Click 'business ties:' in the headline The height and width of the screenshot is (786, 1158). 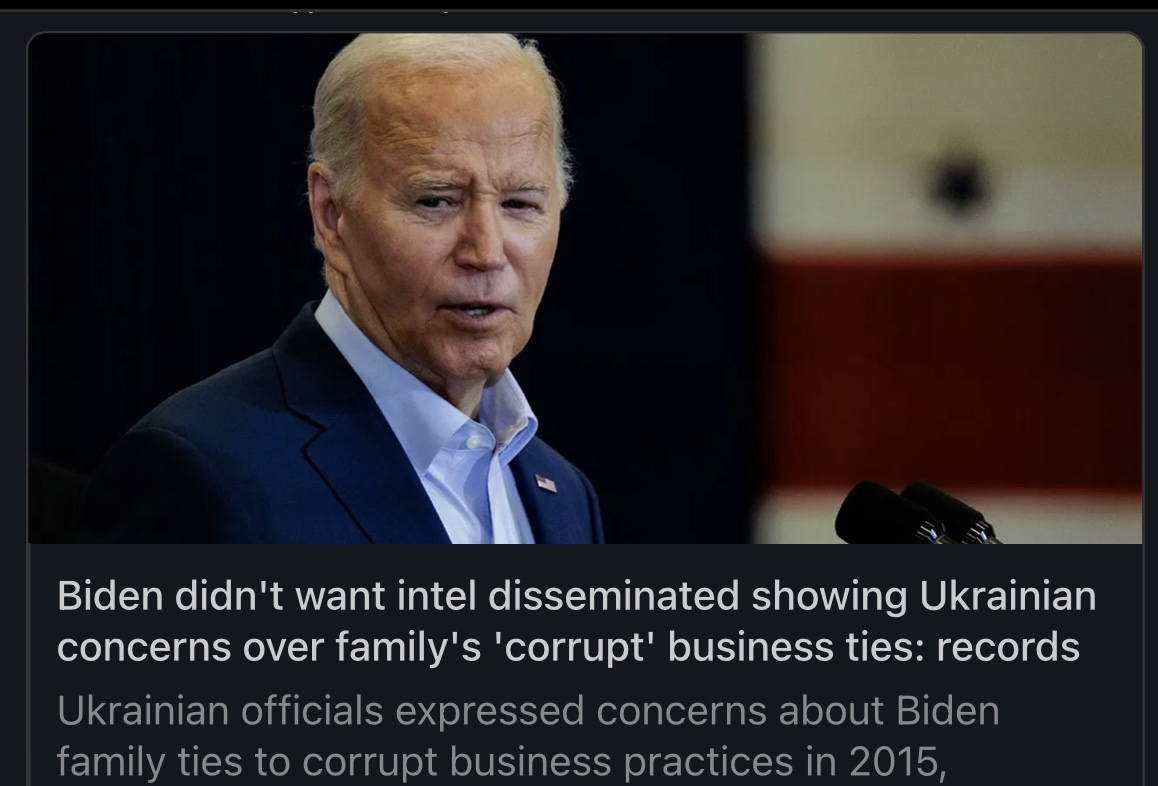click(x=796, y=647)
